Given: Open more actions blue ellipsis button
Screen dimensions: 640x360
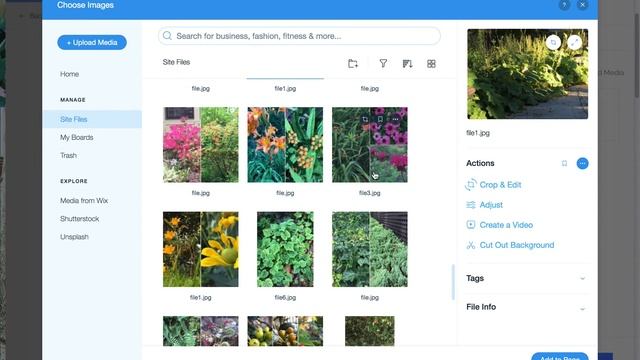Looking at the screenshot, I should point(582,163).
